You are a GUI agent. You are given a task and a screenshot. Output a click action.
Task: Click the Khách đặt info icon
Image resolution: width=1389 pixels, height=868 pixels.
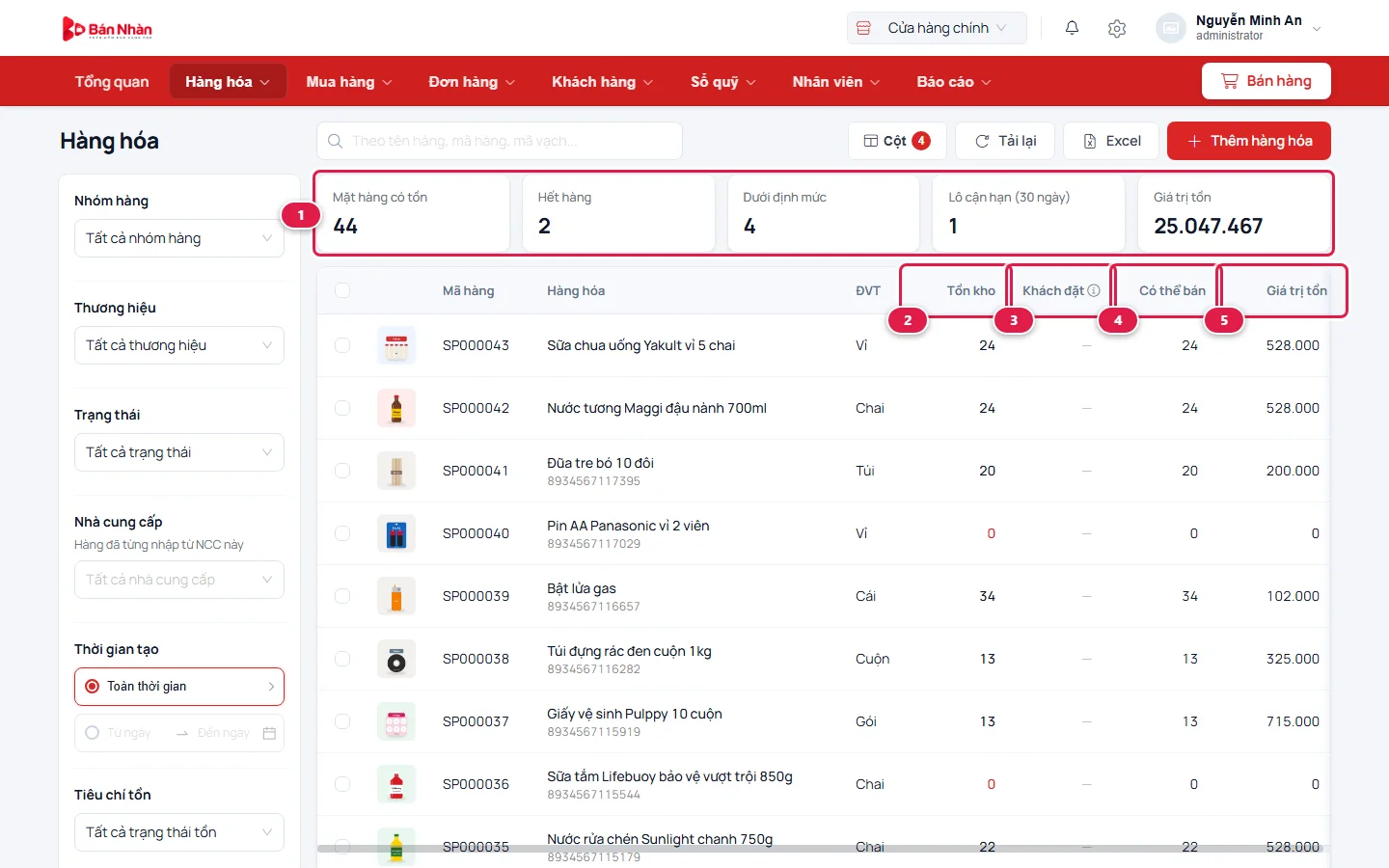tap(1094, 290)
